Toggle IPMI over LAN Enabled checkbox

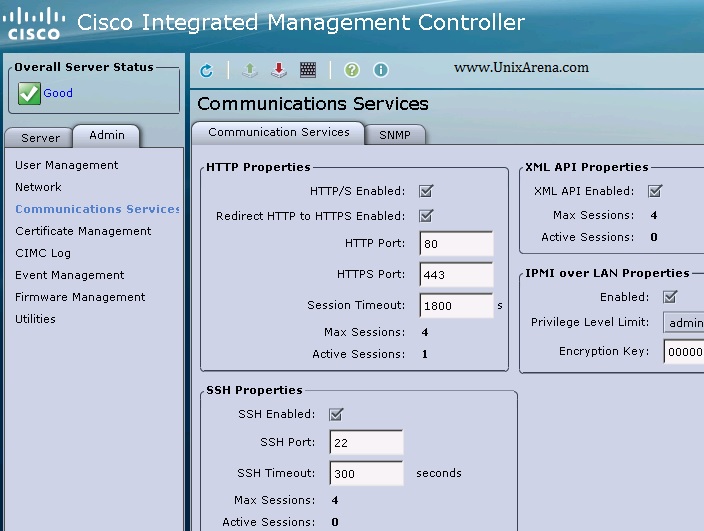coord(670,297)
